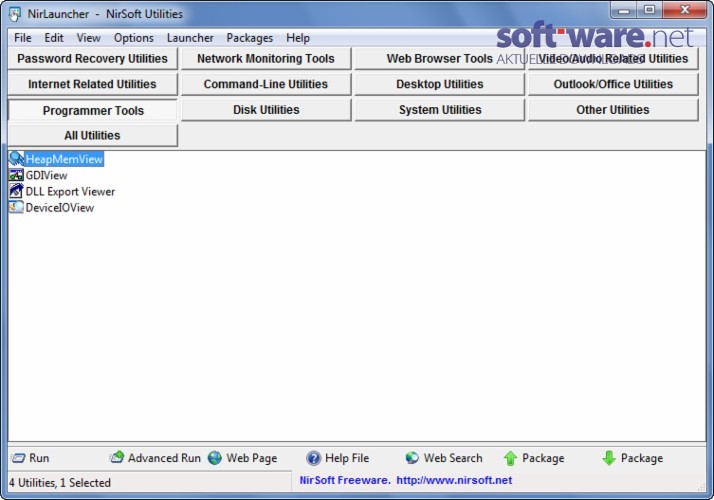
Task: Open the View menu
Action: click(x=88, y=38)
